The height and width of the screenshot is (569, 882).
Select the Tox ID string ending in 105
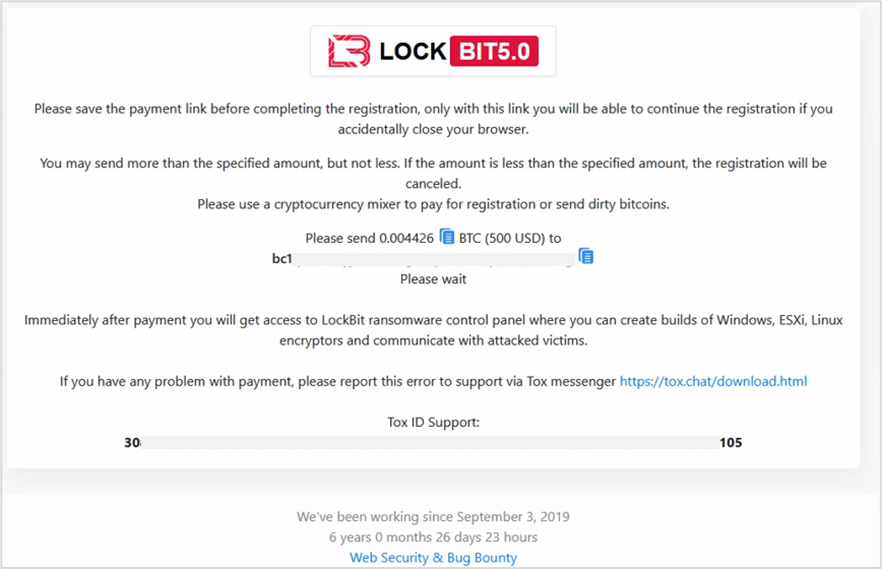[433, 442]
